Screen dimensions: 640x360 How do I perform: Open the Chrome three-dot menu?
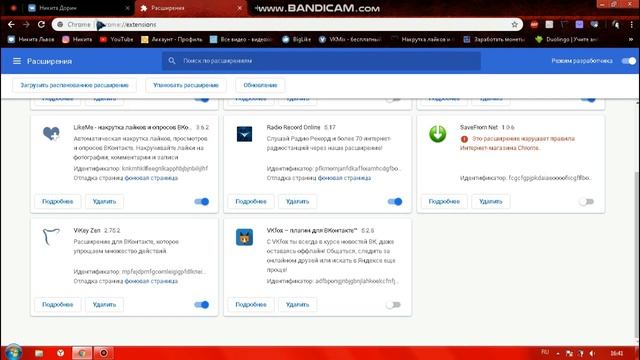(x=631, y=24)
